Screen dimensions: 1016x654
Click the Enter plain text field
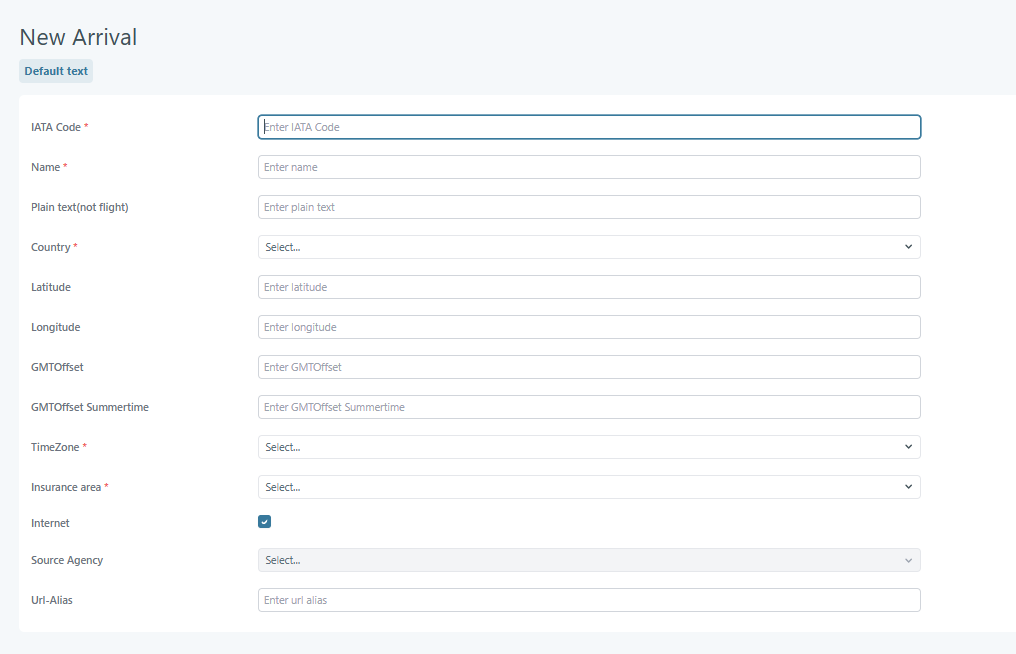pos(588,207)
